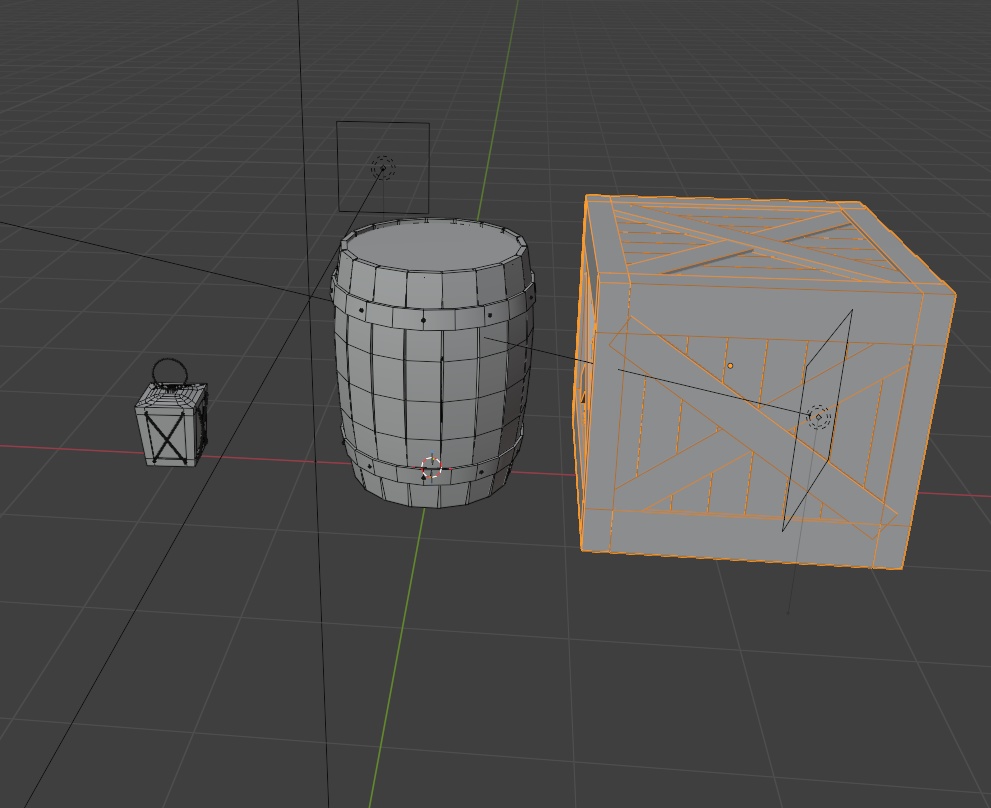991x808 pixels.
Task: Select the barrel object in the viewport
Action: (x=434, y=364)
